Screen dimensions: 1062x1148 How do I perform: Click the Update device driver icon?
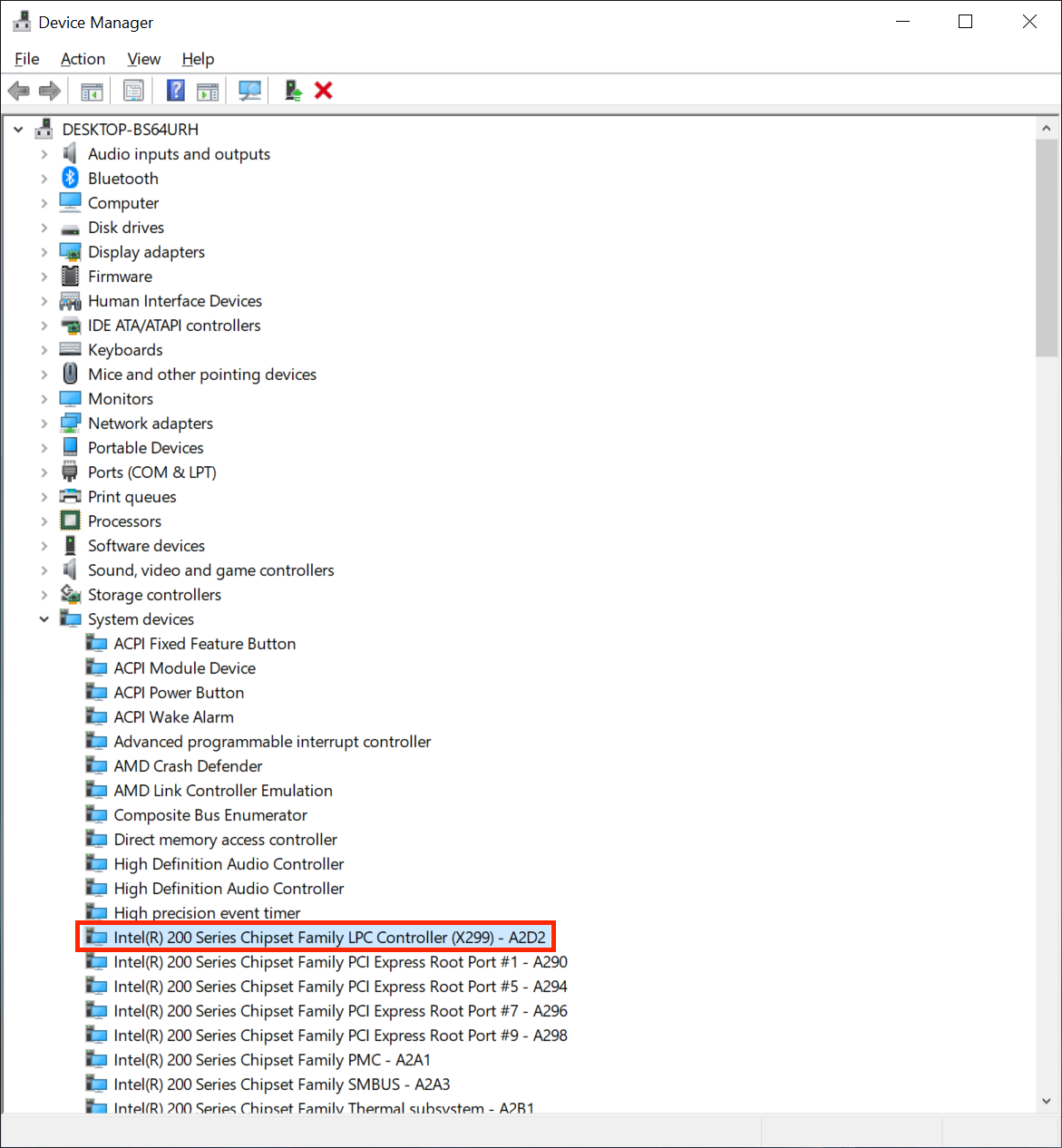click(x=293, y=91)
